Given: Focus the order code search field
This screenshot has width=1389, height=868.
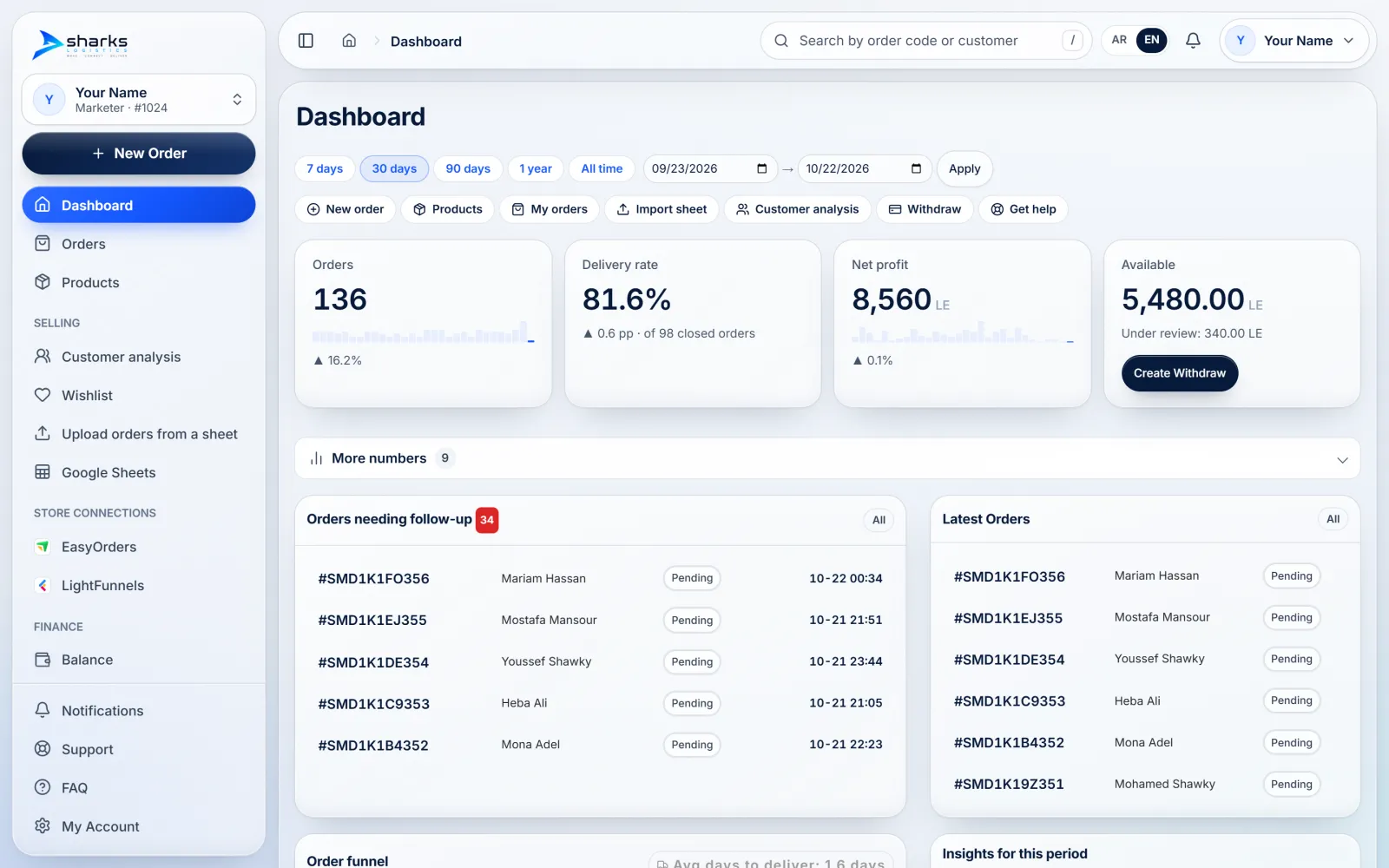Looking at the screenshot, I should pyautogui.click(x=926, y=41).
